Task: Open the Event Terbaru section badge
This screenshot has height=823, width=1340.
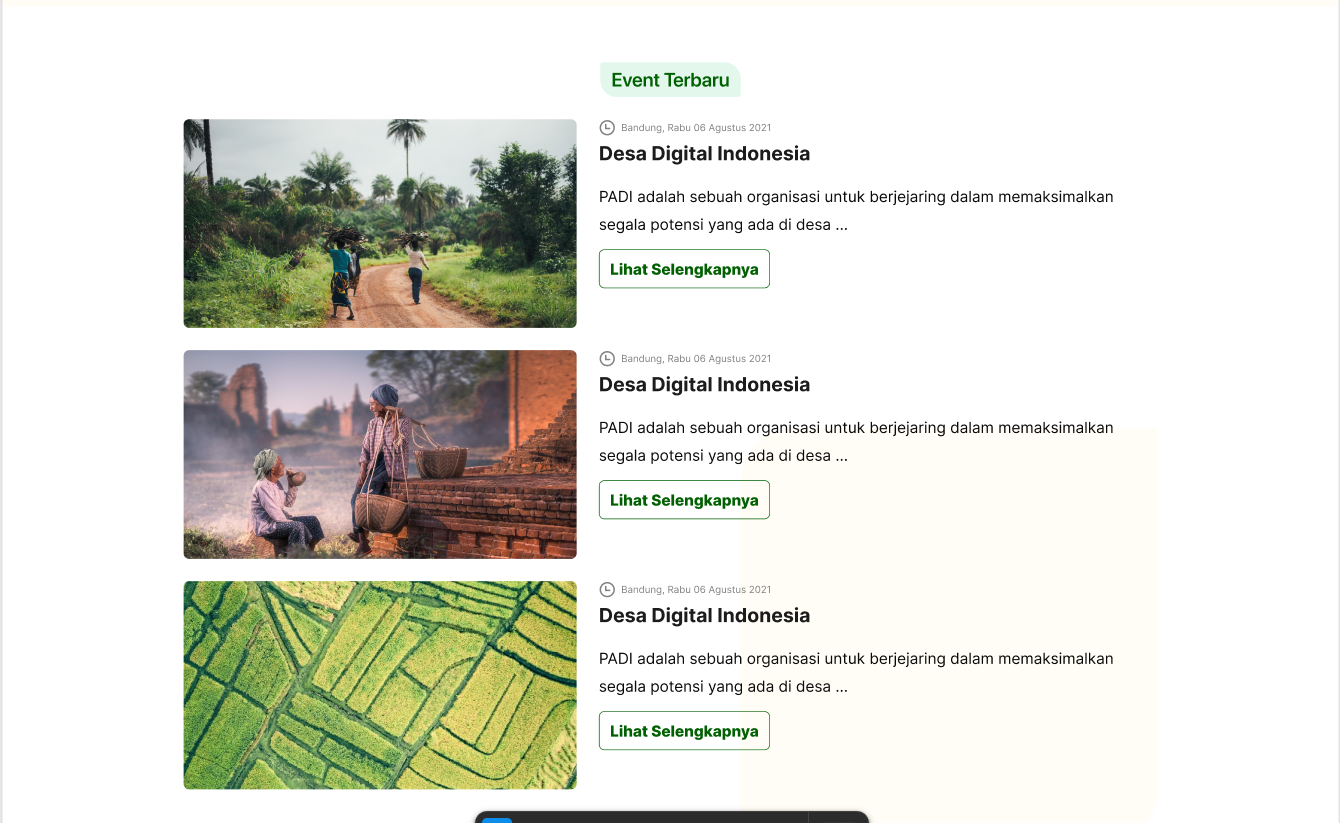Action: tap(670, 80)
